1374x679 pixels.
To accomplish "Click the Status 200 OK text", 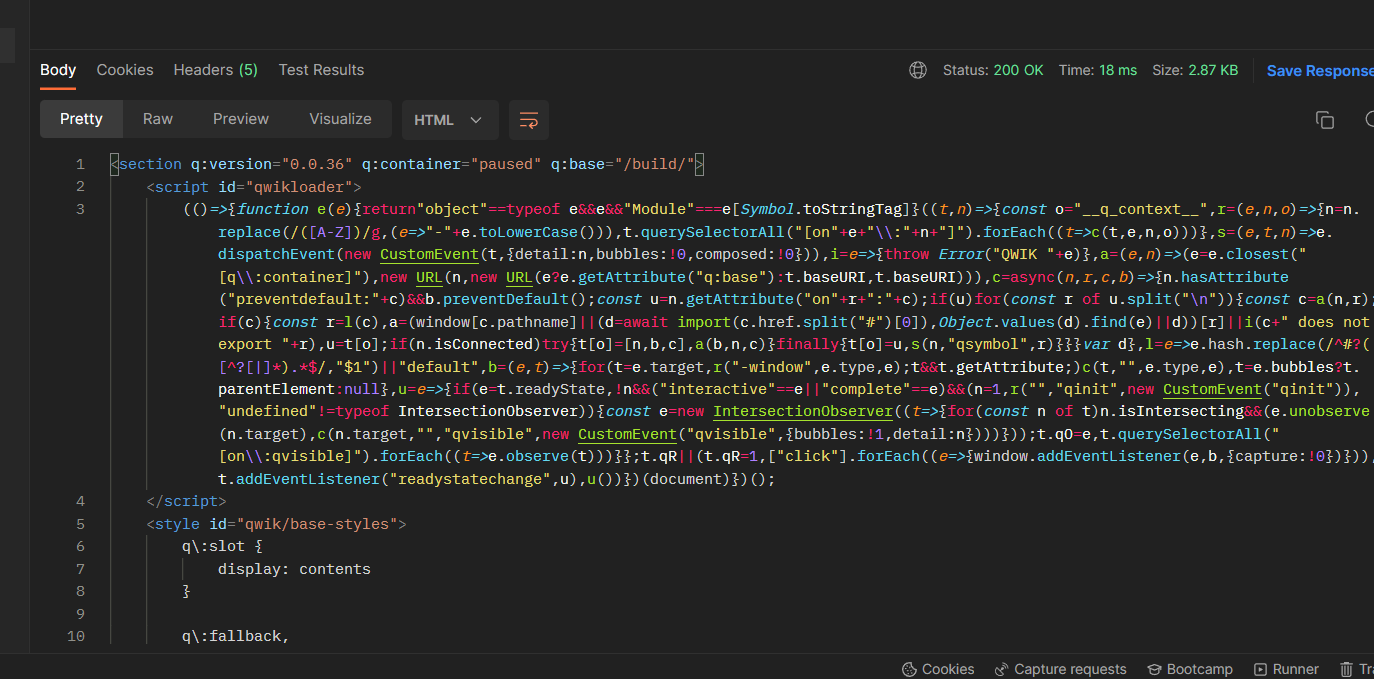I will (x=993, y=70).
